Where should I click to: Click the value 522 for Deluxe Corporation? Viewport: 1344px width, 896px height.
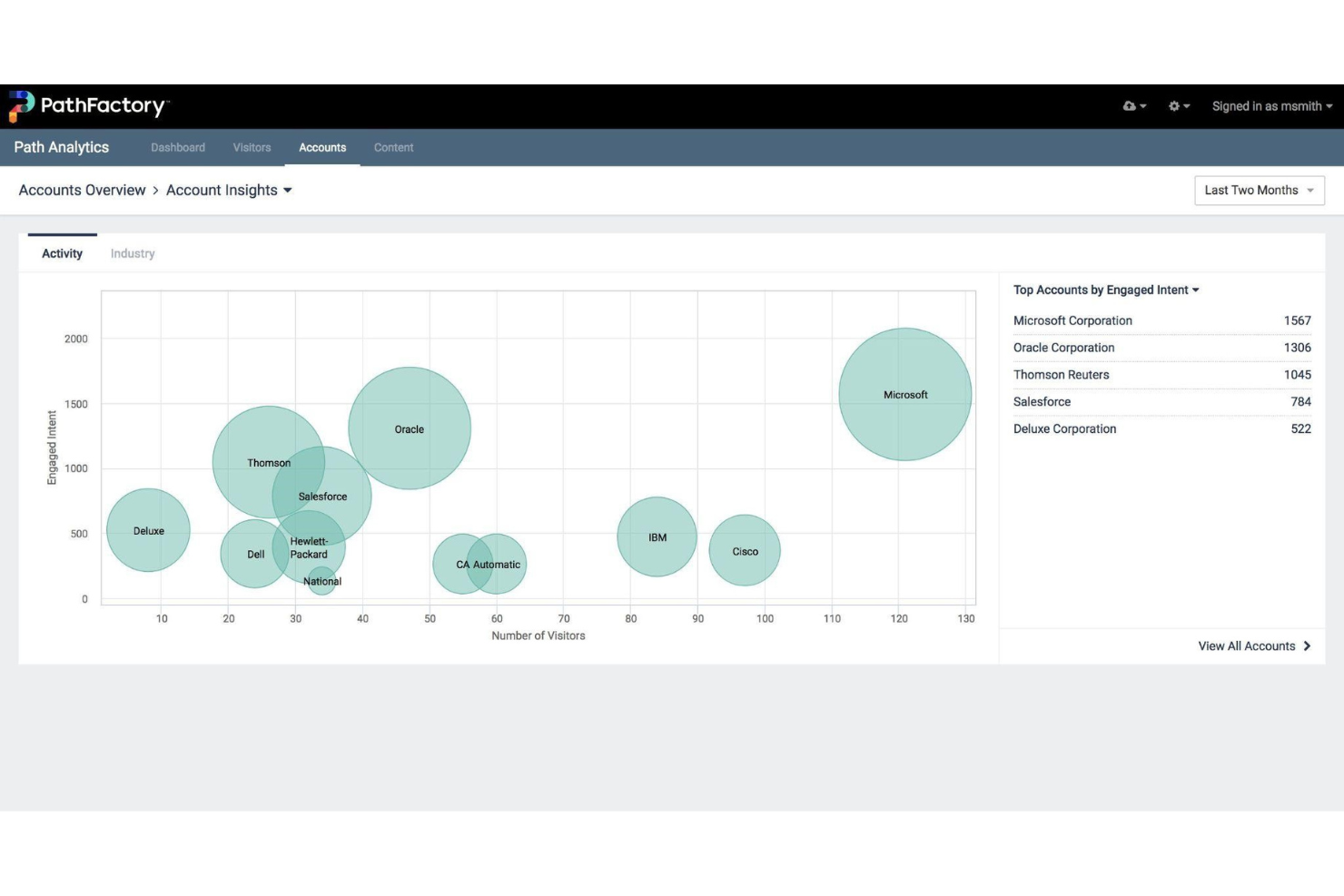click(1300, 428)
